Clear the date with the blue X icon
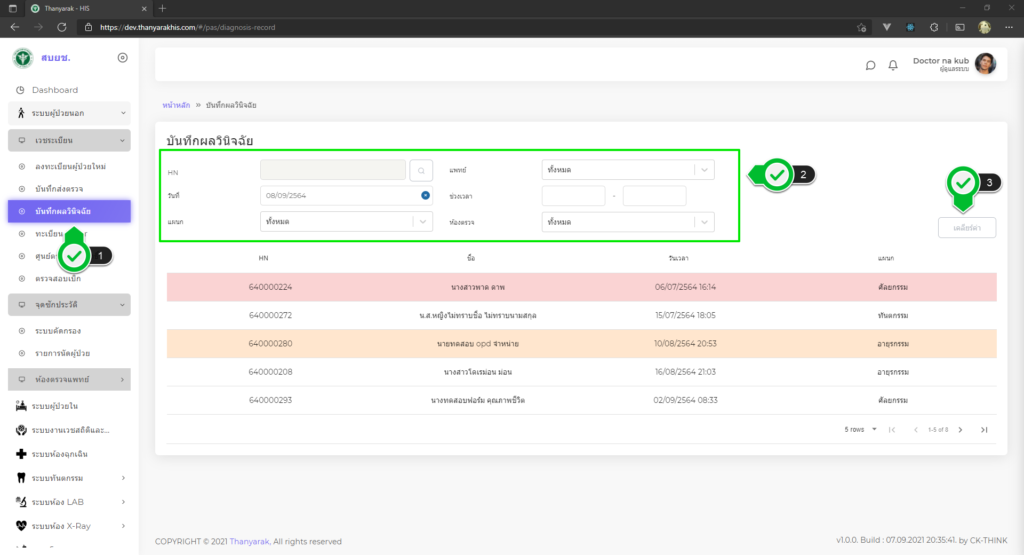1024x555 pixels. pos(425,196)
